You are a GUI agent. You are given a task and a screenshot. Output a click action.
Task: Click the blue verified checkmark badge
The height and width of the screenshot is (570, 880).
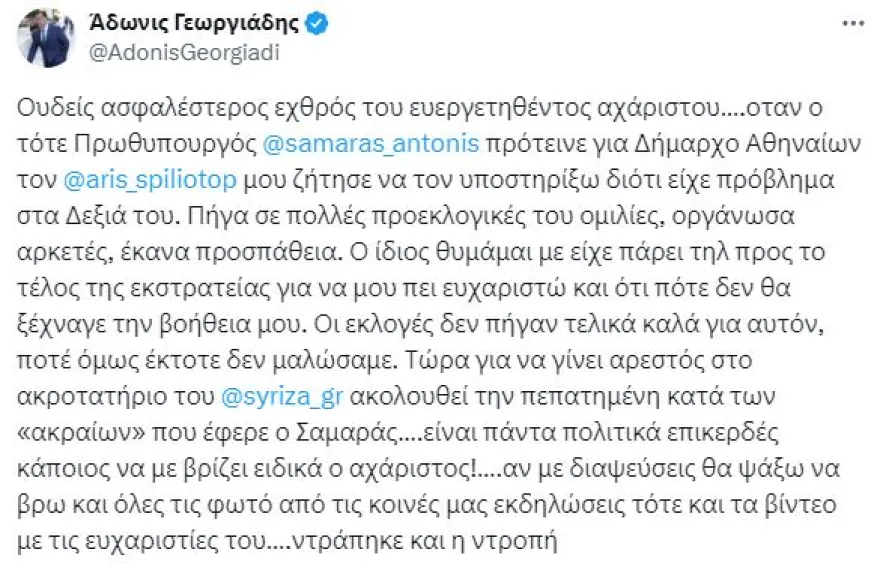point(317,24)
